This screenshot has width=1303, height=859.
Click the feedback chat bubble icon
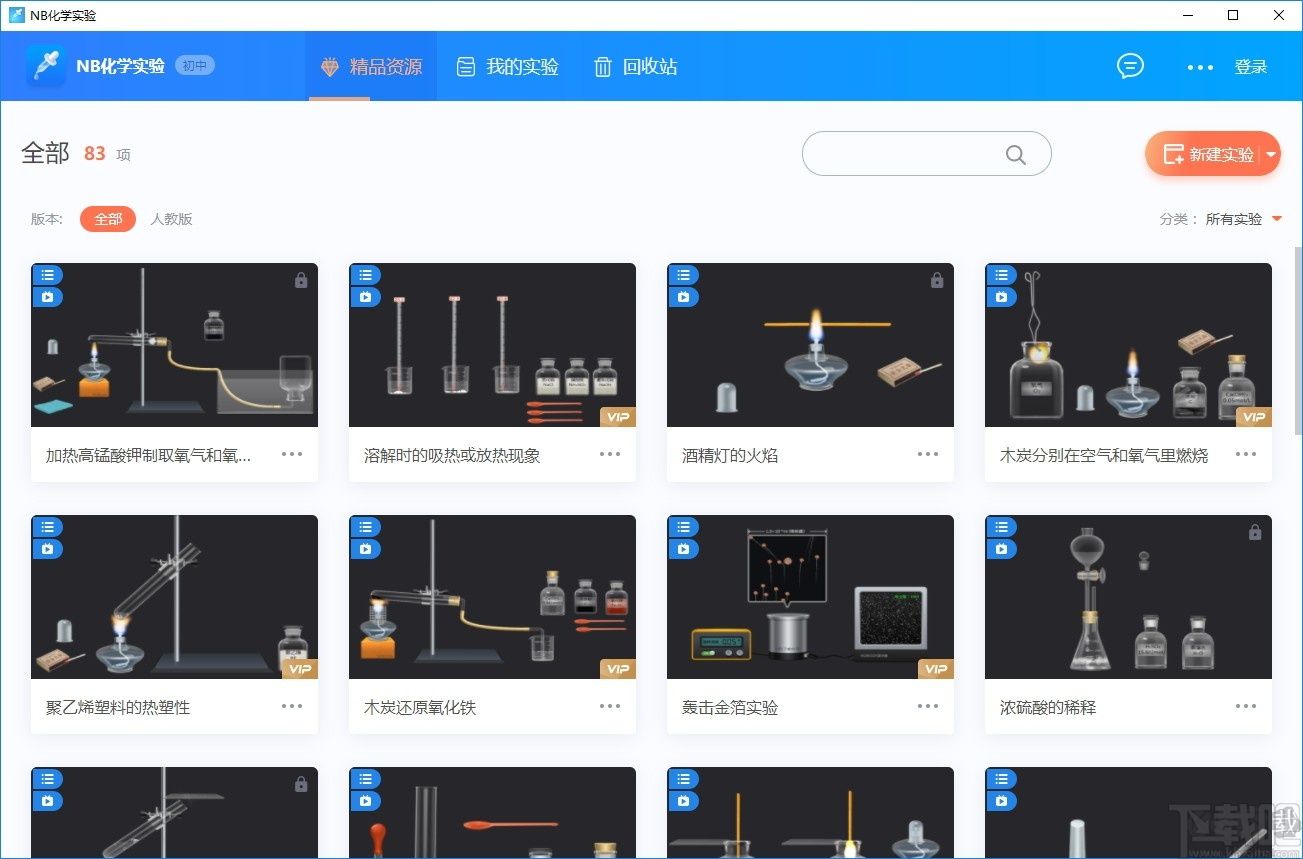point(1129,66)
